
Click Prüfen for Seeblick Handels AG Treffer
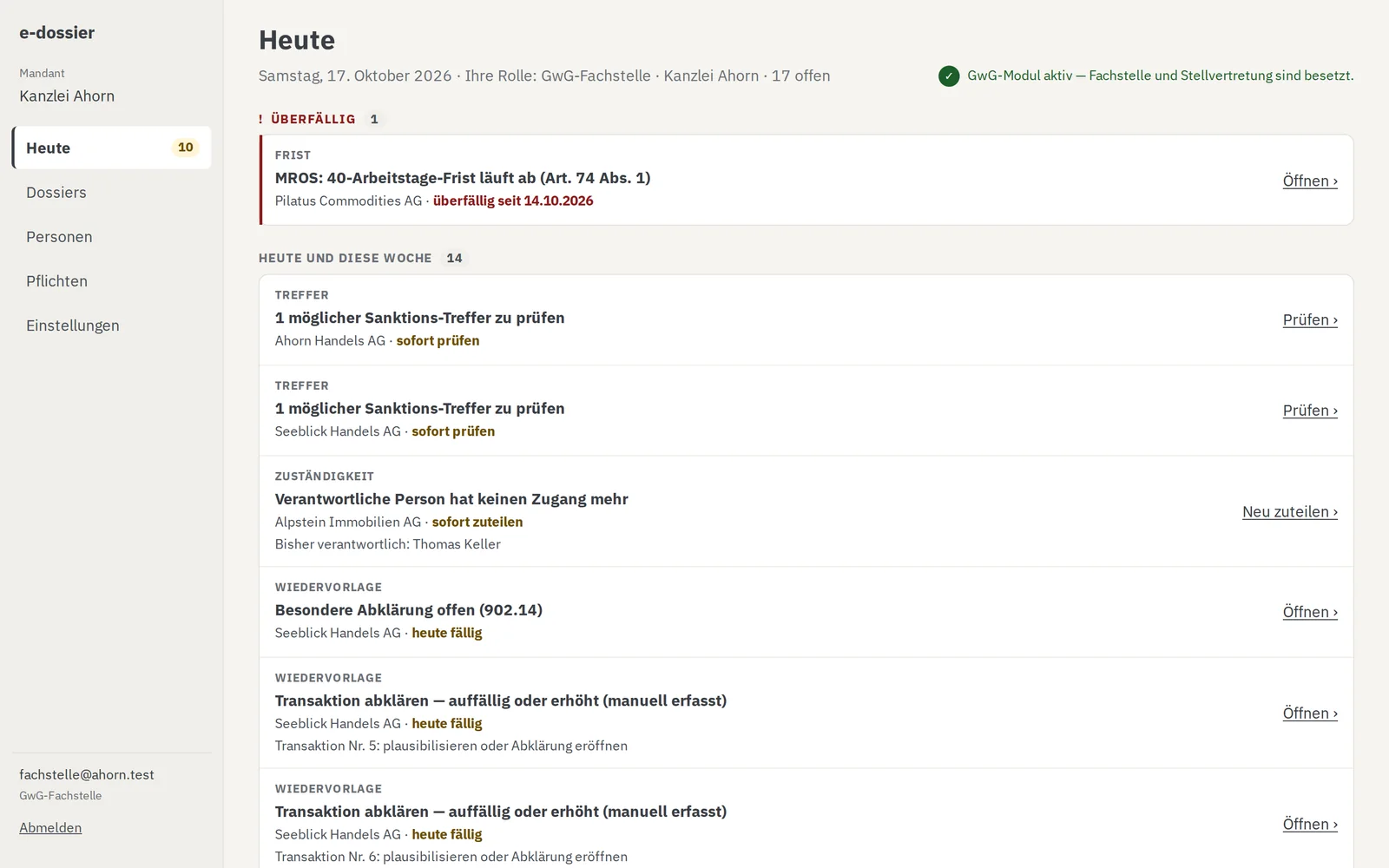pos(1310,410)
